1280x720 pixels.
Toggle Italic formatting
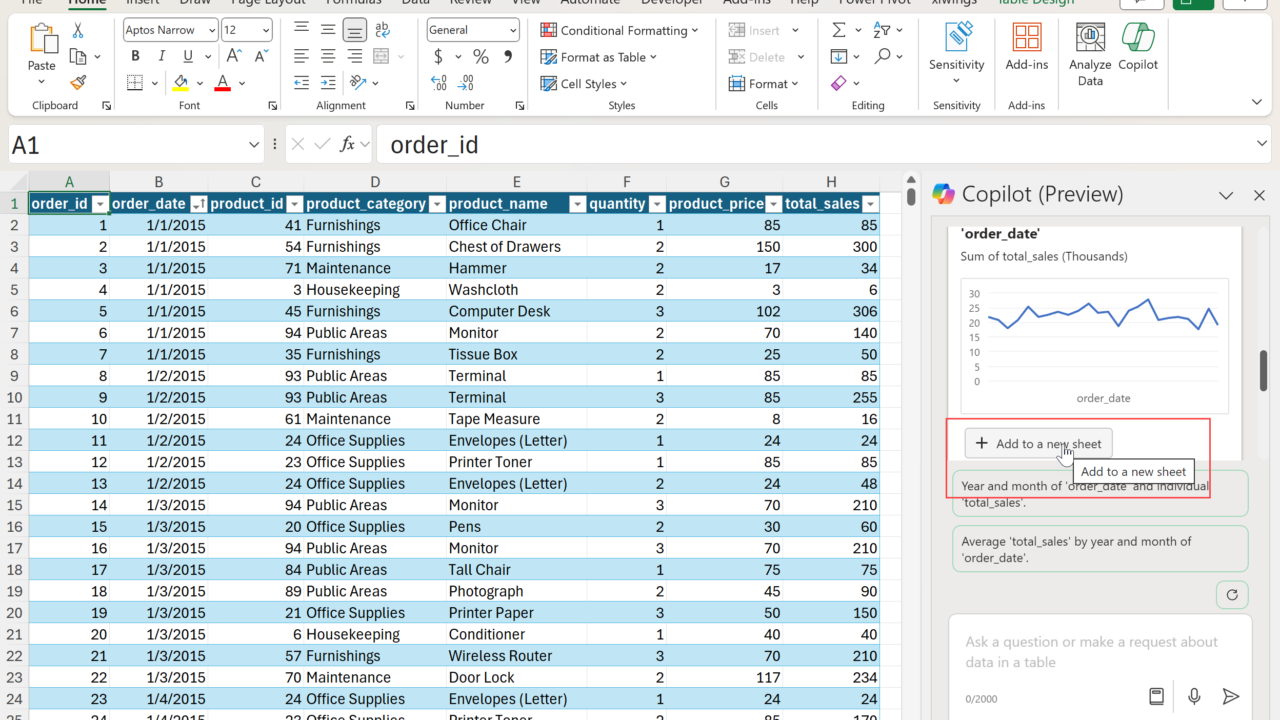click(x=160, y=57)
